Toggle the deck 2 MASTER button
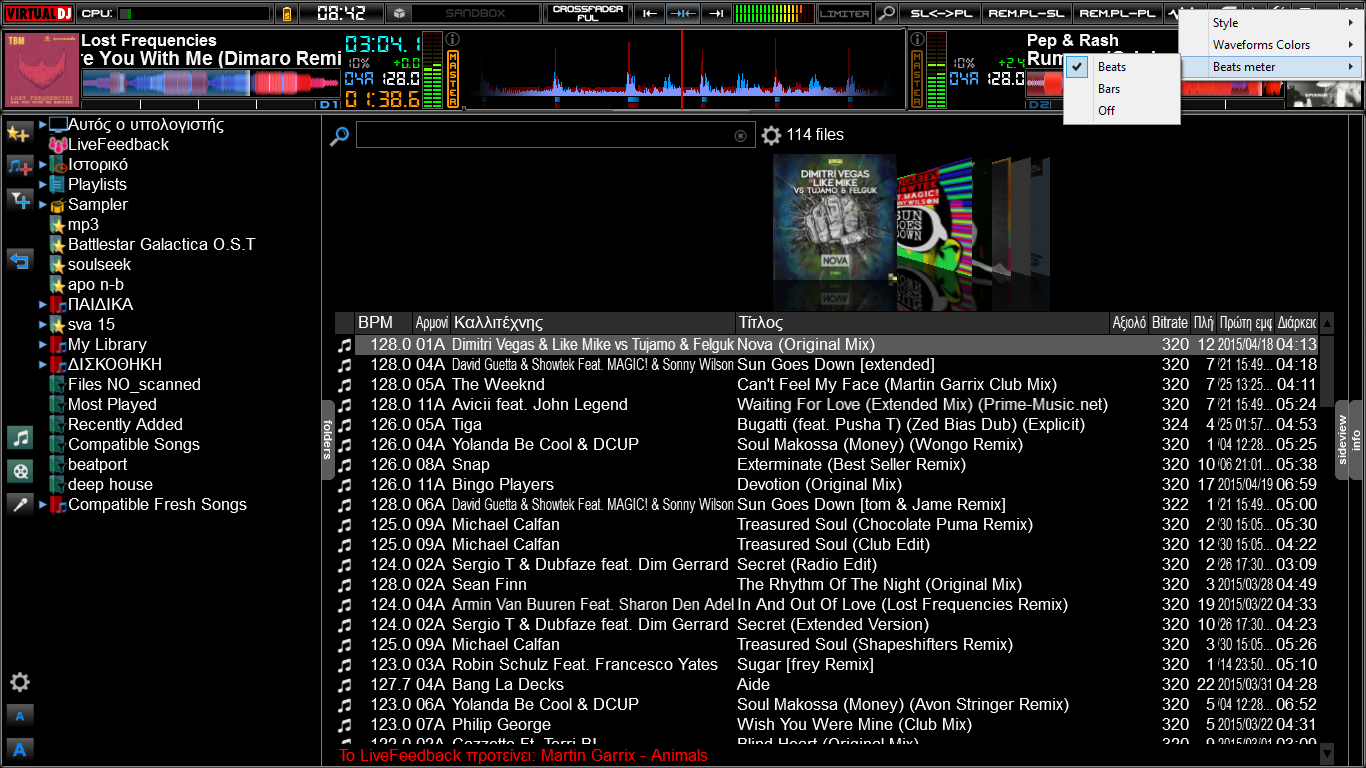The width and height of the screenshot is (1366, 768). [917, 79]
